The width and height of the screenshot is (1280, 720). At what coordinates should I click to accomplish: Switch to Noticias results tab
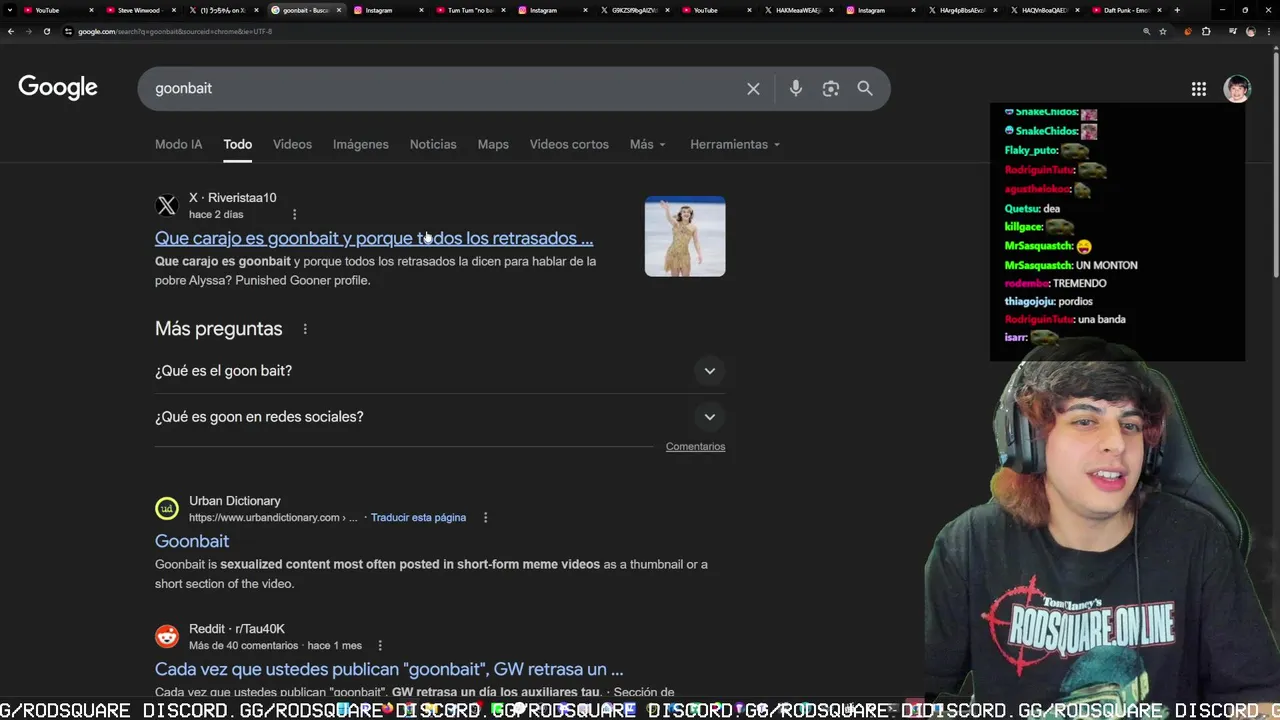click(433, 144)
